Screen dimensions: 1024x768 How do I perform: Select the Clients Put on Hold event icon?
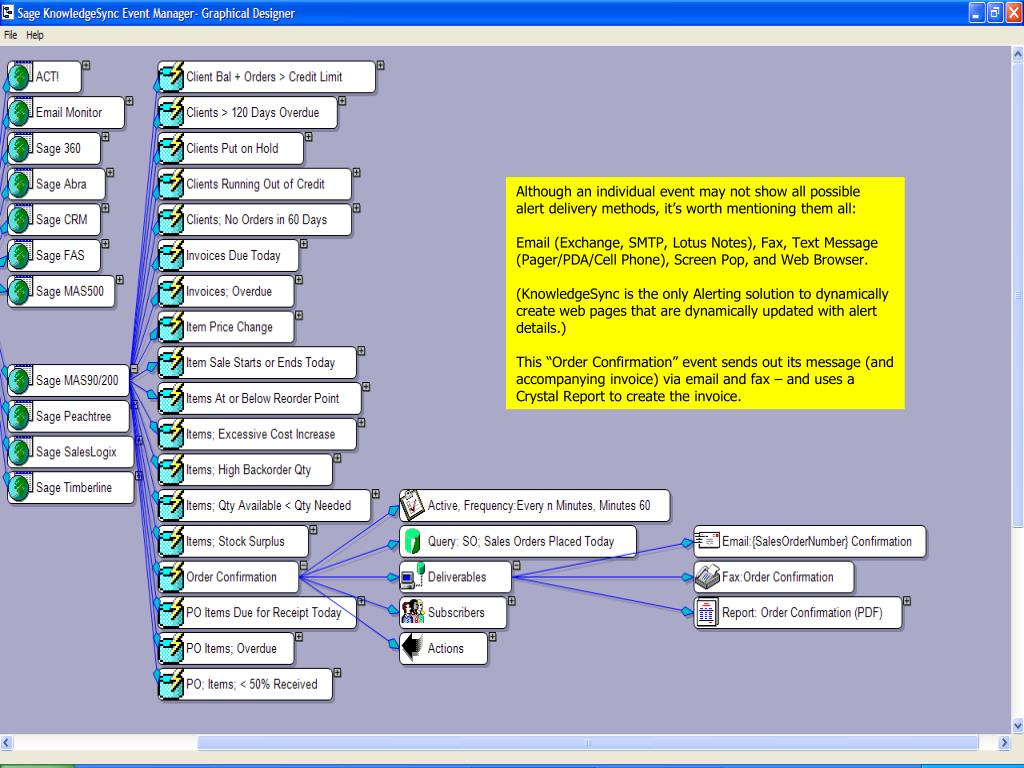[172, 148]
